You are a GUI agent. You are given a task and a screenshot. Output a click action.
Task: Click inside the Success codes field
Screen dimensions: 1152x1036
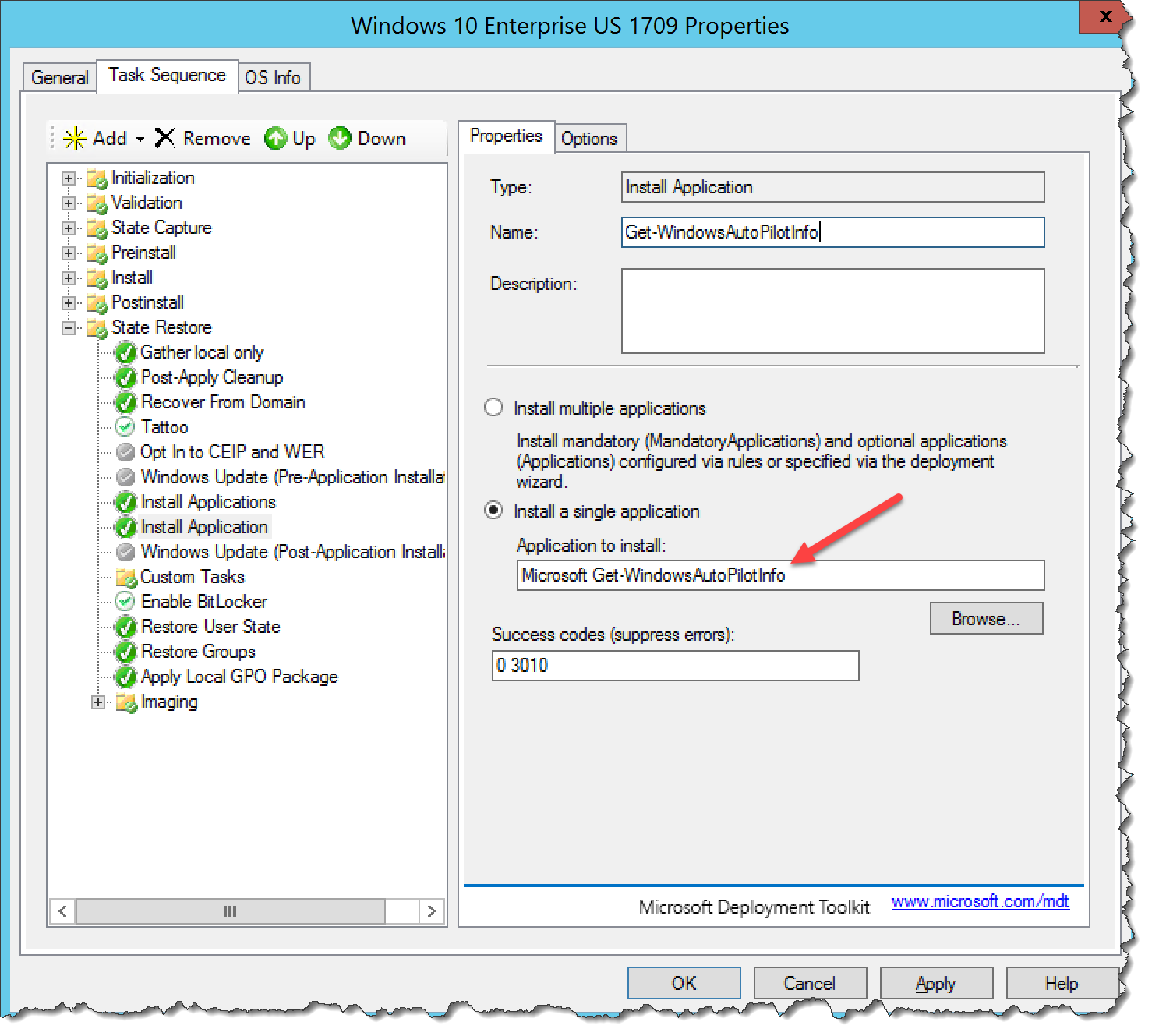675,666
